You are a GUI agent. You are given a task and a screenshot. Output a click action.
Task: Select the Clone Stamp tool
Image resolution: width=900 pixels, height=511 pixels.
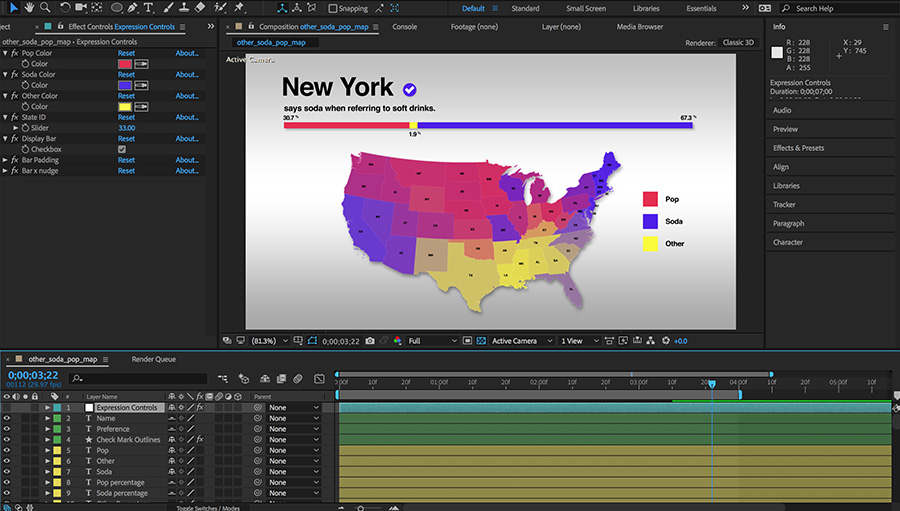184,7
